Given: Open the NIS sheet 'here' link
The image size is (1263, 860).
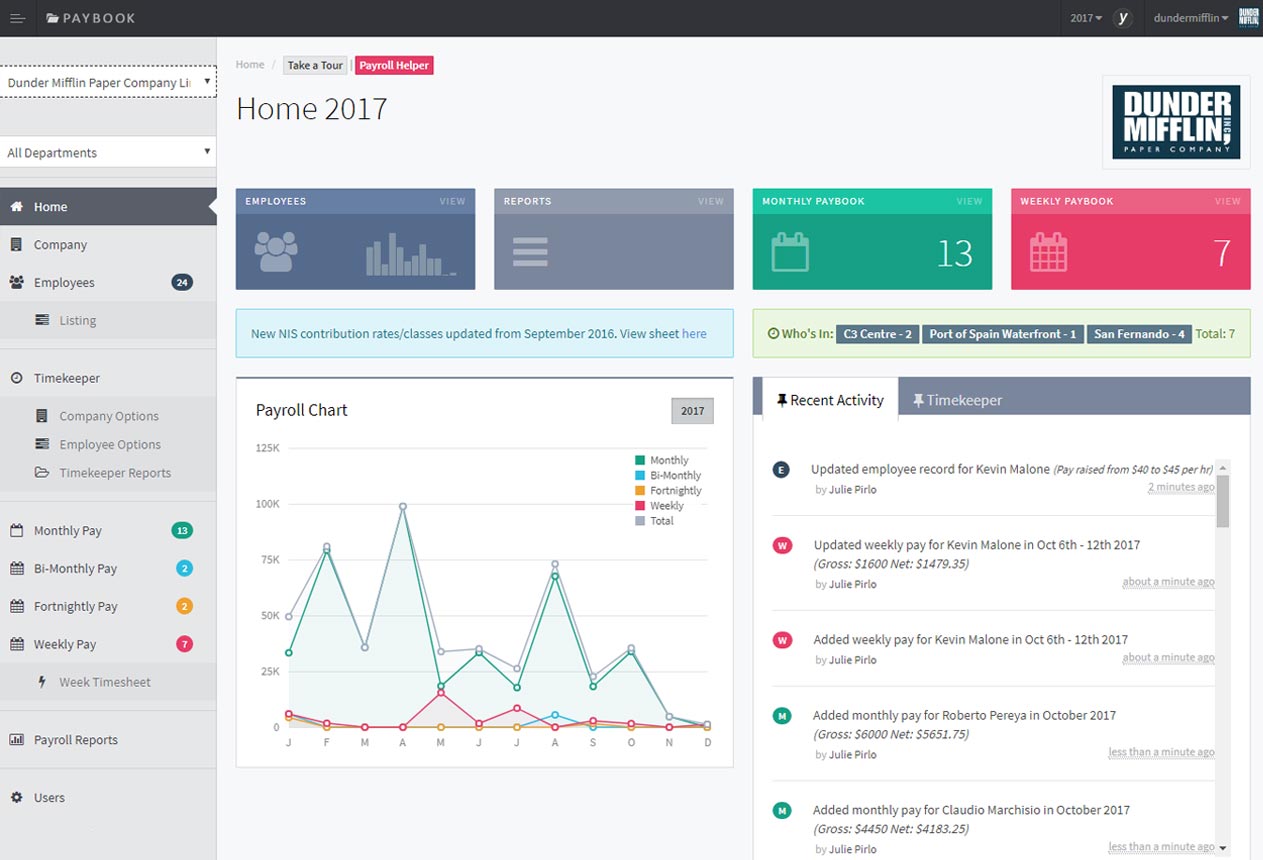Looking at the screenshot, I should (x=694, y=334).
